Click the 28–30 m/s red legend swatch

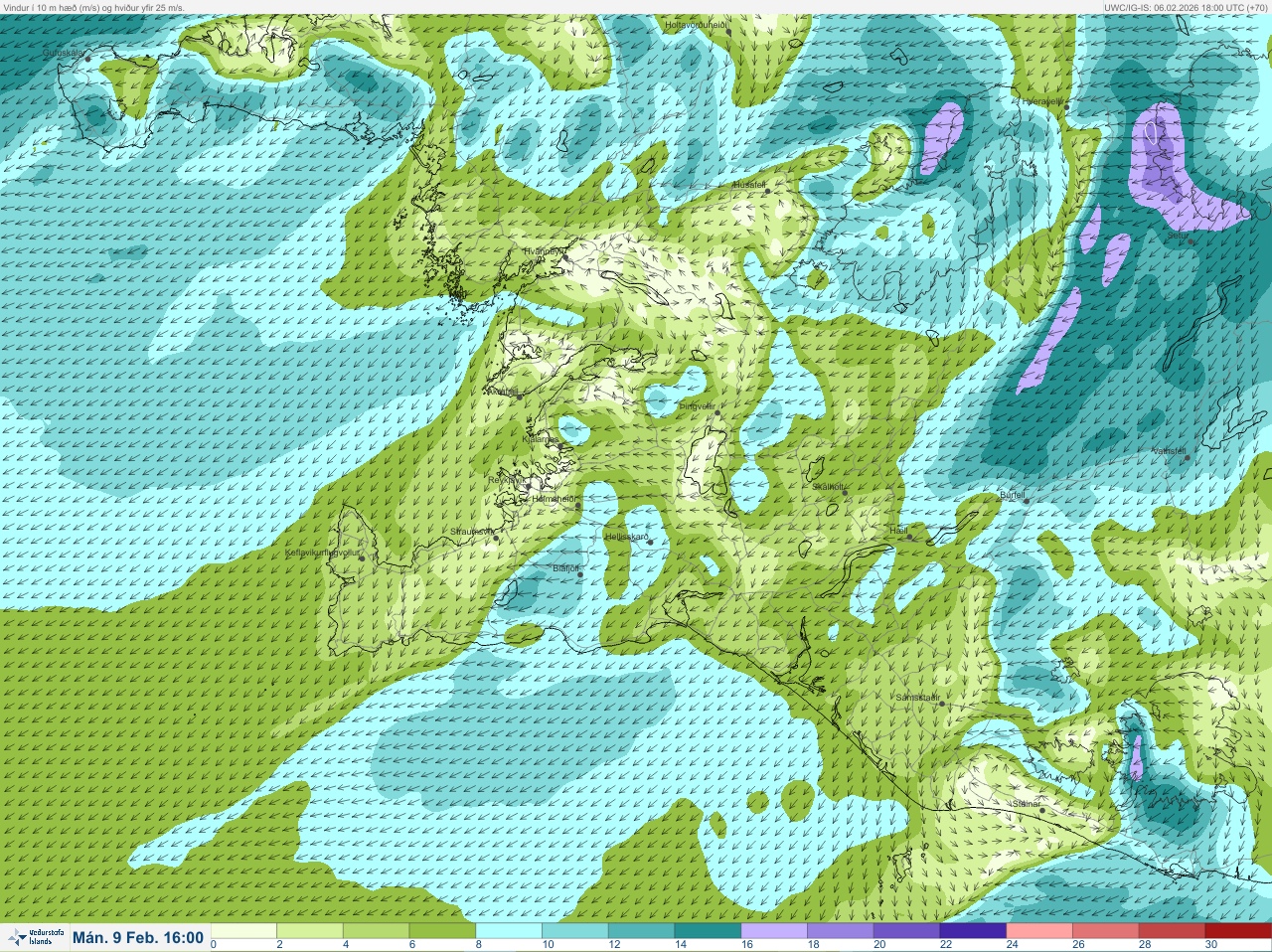[x=1173, y=931]
